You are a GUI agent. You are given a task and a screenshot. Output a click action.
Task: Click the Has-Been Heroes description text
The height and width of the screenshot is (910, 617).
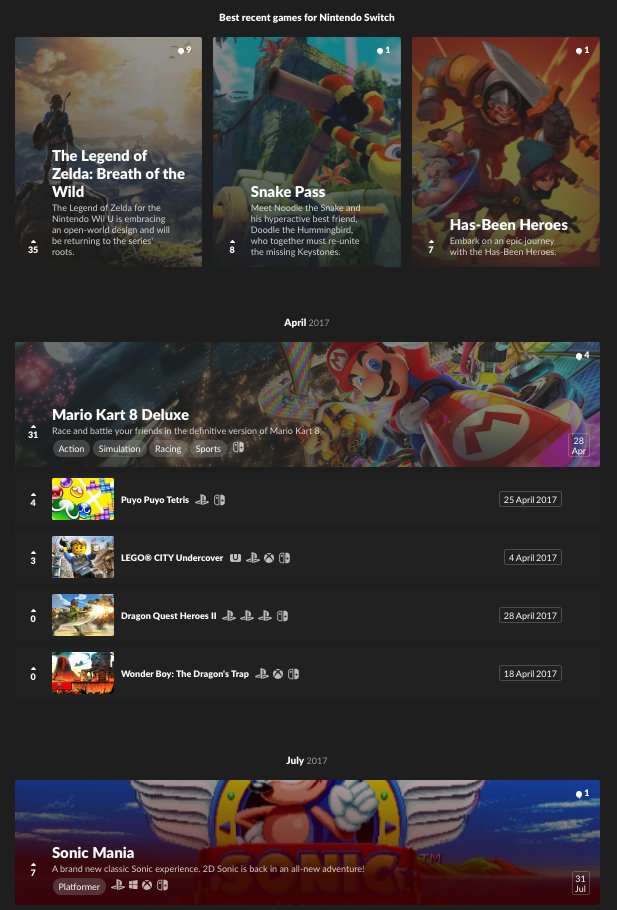(503, 246)
